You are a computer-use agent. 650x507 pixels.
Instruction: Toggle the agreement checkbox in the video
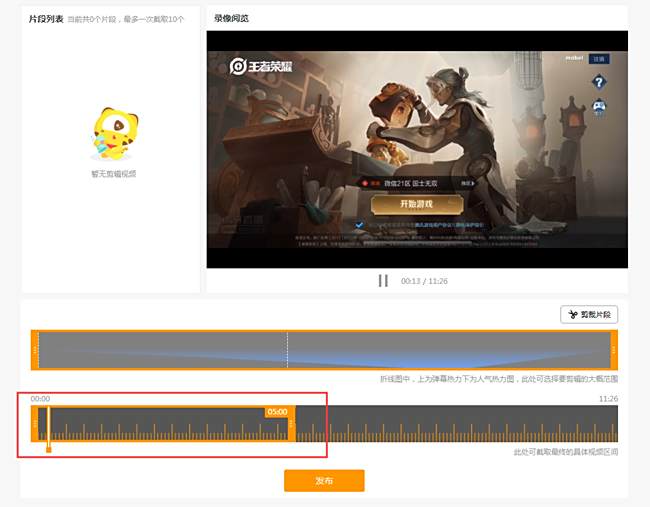pyautogui.click(x=359, y=225)
